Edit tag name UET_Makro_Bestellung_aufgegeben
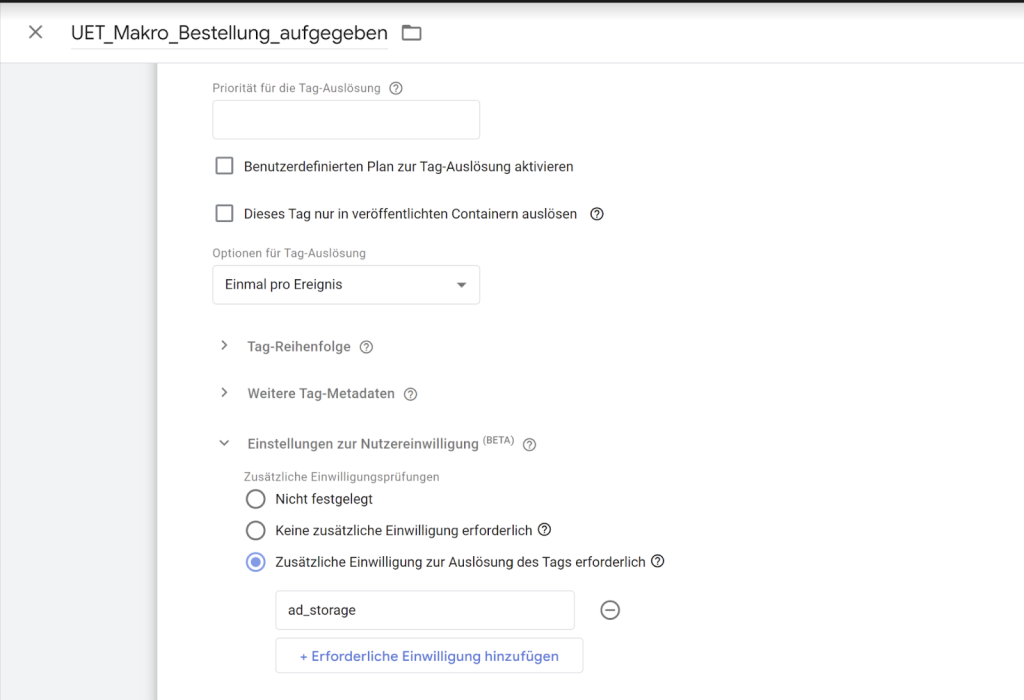Image resolution: width=1024 pixels, height=700 pixels. tap(229, 33)
